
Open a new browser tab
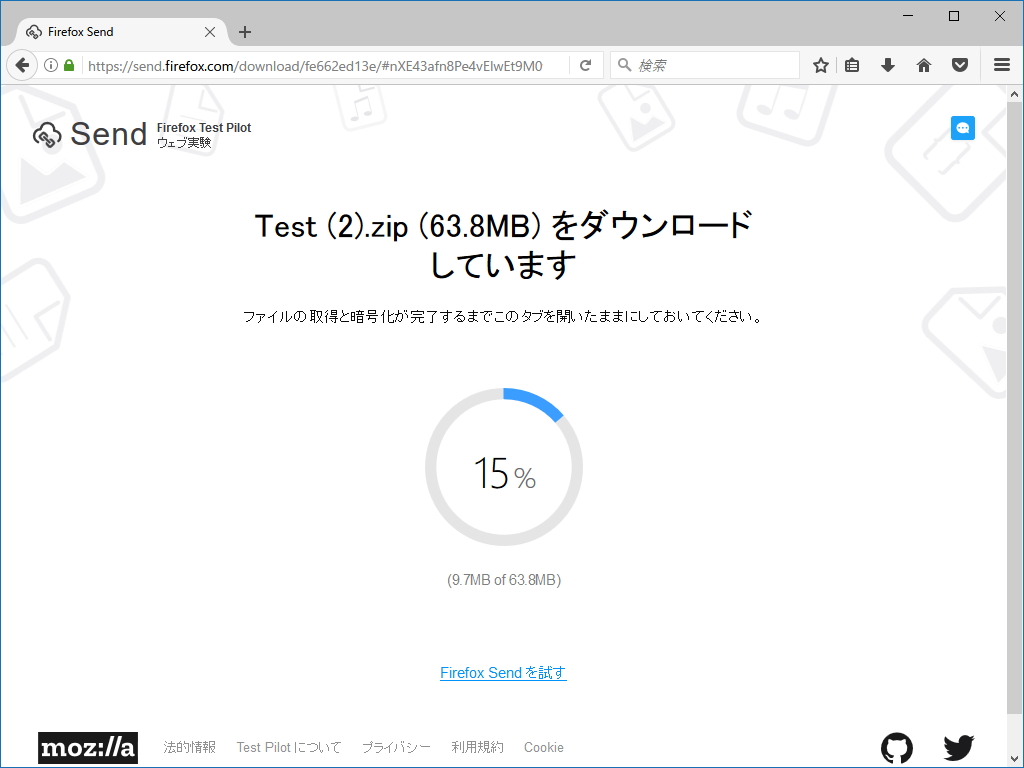[x=245, y=31]
